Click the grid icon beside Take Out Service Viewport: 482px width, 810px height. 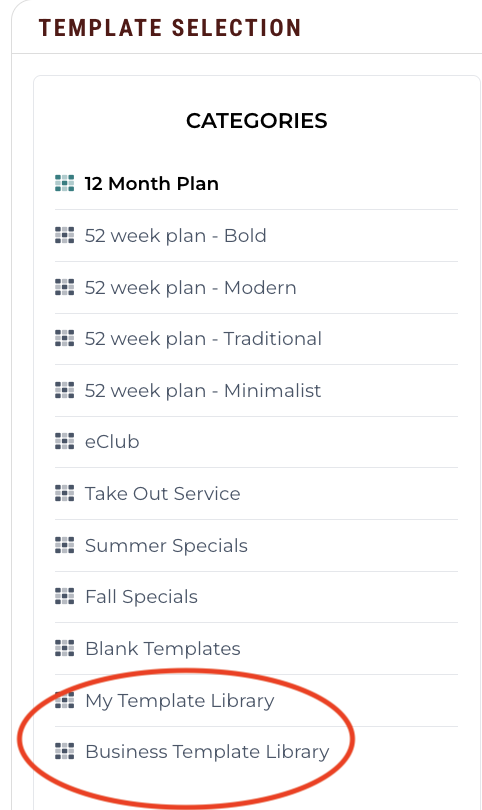[x=65, y=493]
